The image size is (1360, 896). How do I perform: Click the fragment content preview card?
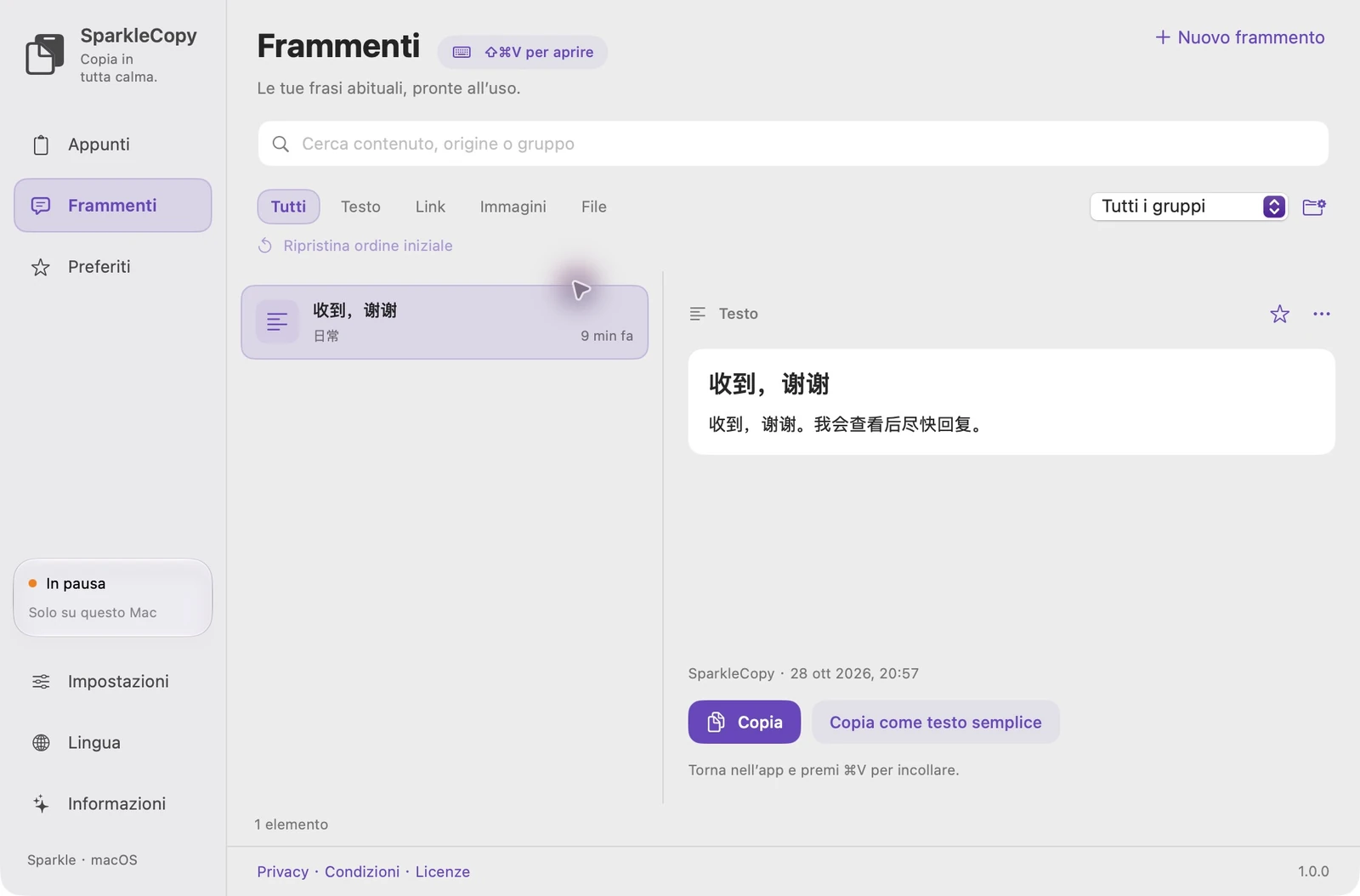coord(1011,402)
